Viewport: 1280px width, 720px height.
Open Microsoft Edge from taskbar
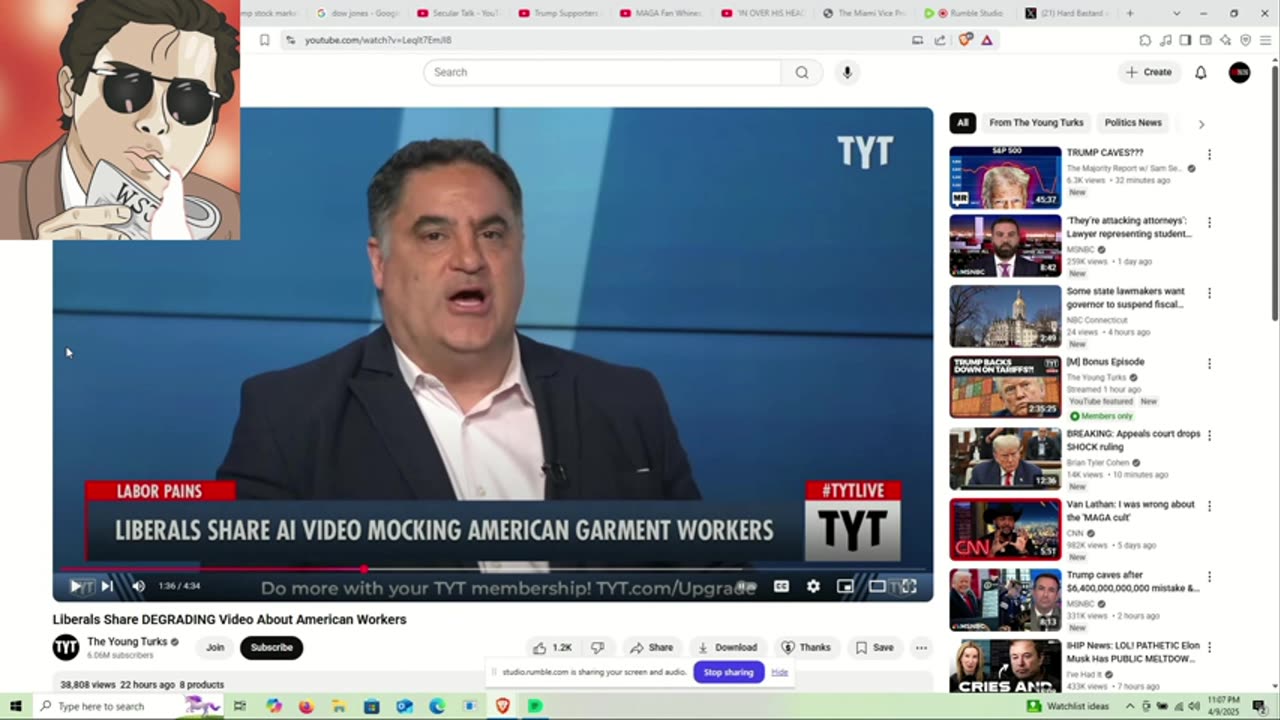pyautogui.click(x=437, y=706)
